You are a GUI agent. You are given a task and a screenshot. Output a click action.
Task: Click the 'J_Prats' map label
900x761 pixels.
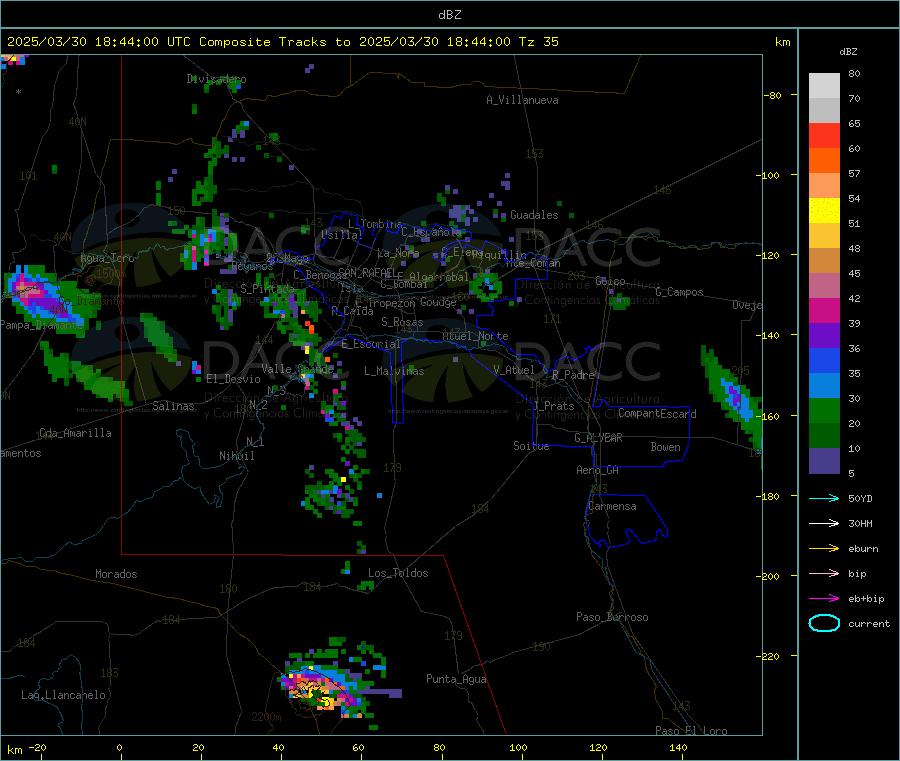(553, 406)
